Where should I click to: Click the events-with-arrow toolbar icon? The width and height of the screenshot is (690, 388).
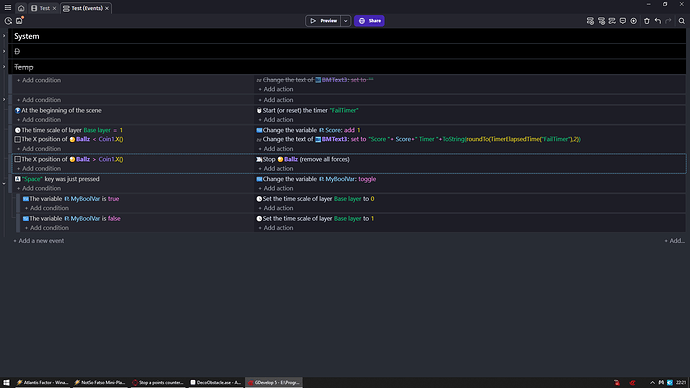click(612, 21)
